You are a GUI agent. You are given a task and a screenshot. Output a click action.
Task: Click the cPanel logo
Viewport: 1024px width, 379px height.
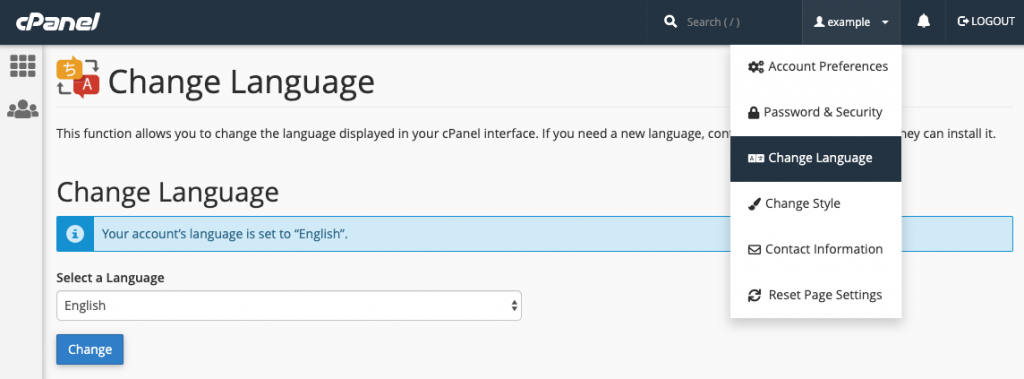pyautogui.click(x=58, y=22)
